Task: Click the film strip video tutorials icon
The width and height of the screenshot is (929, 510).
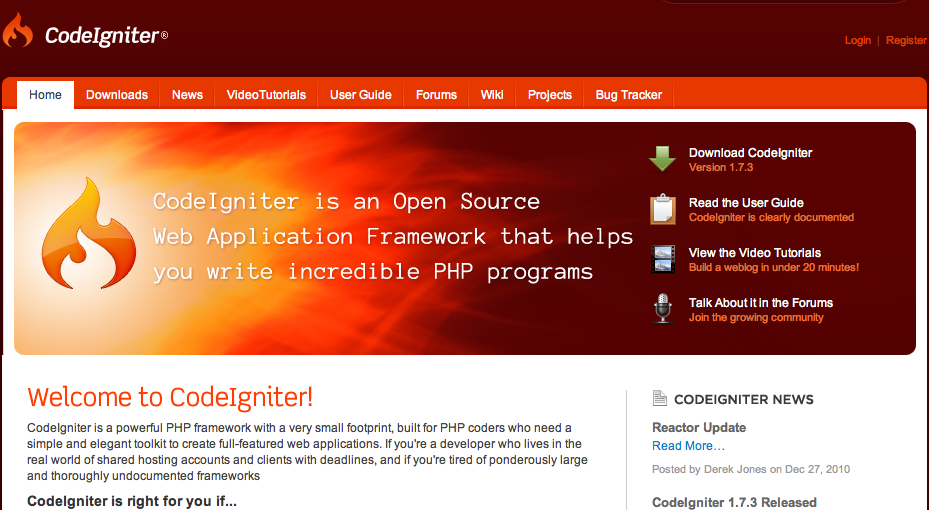Action: (662, 259)
